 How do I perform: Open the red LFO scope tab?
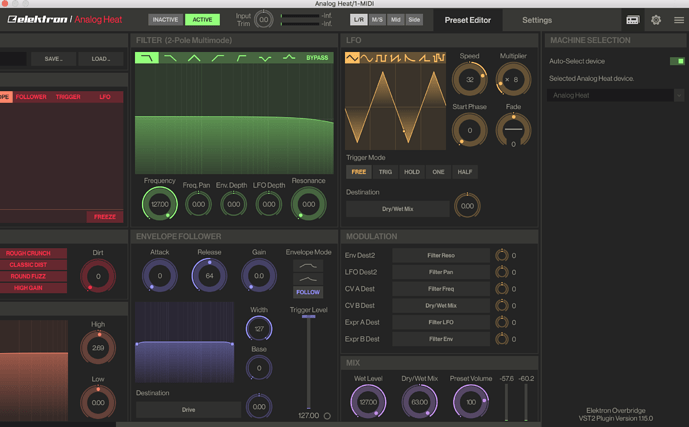(x=105, y=97)
